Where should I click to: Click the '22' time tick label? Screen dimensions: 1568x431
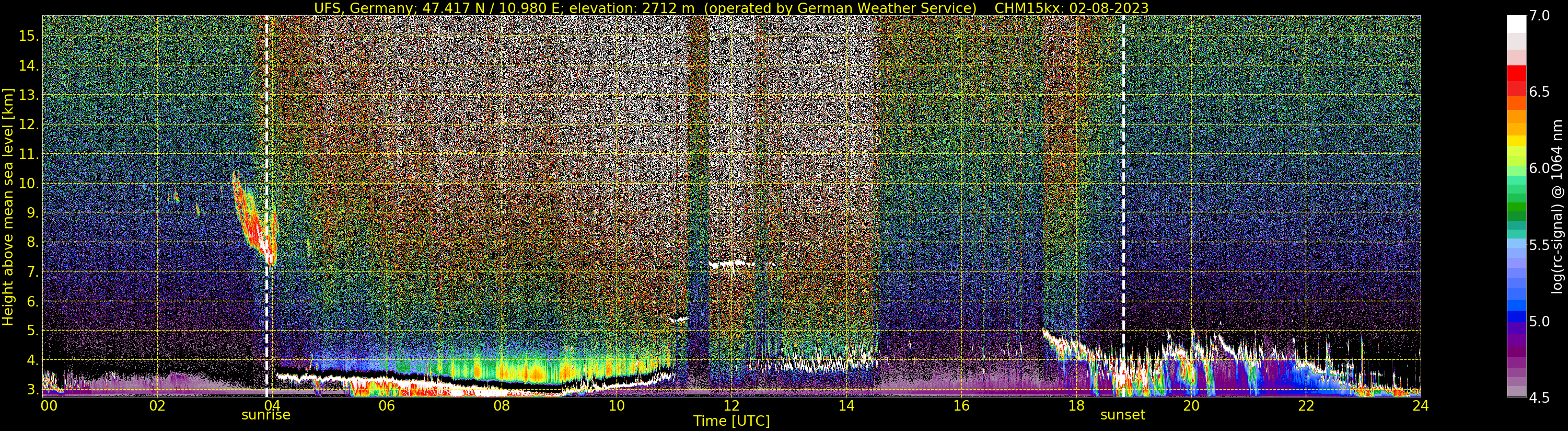1305,405
